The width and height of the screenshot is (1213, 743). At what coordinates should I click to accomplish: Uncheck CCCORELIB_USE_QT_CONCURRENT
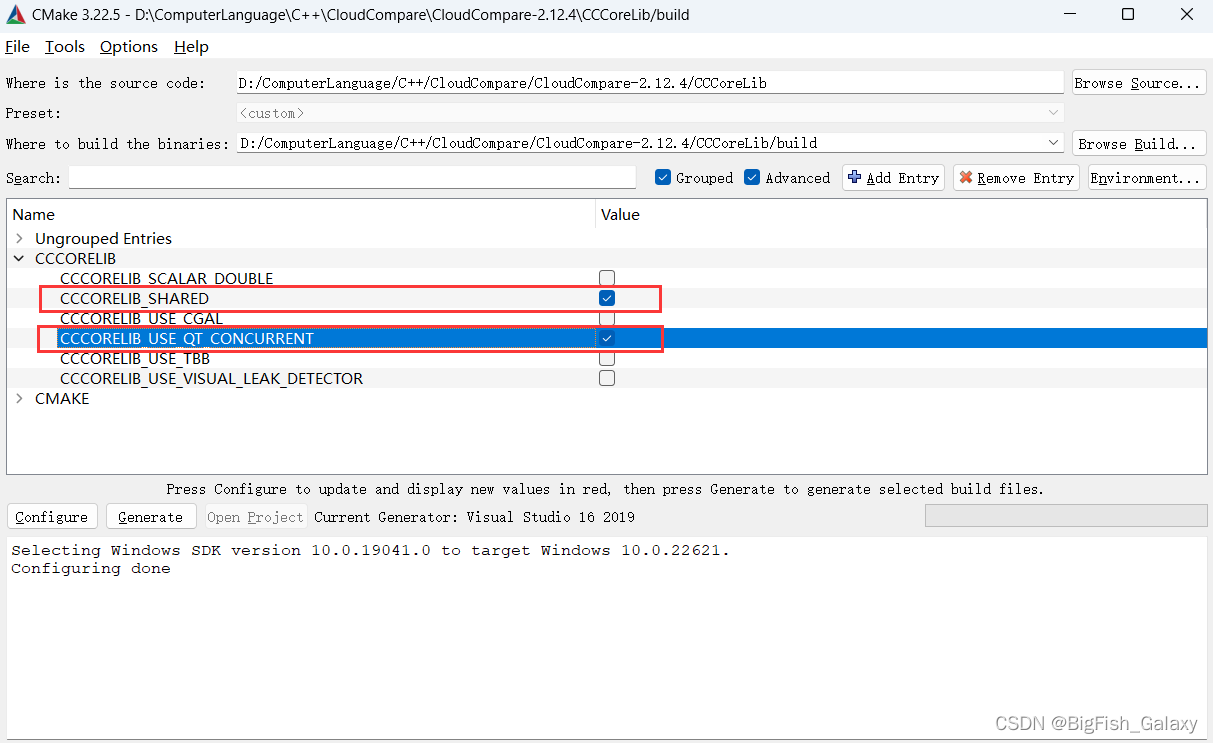coord(607,338)
